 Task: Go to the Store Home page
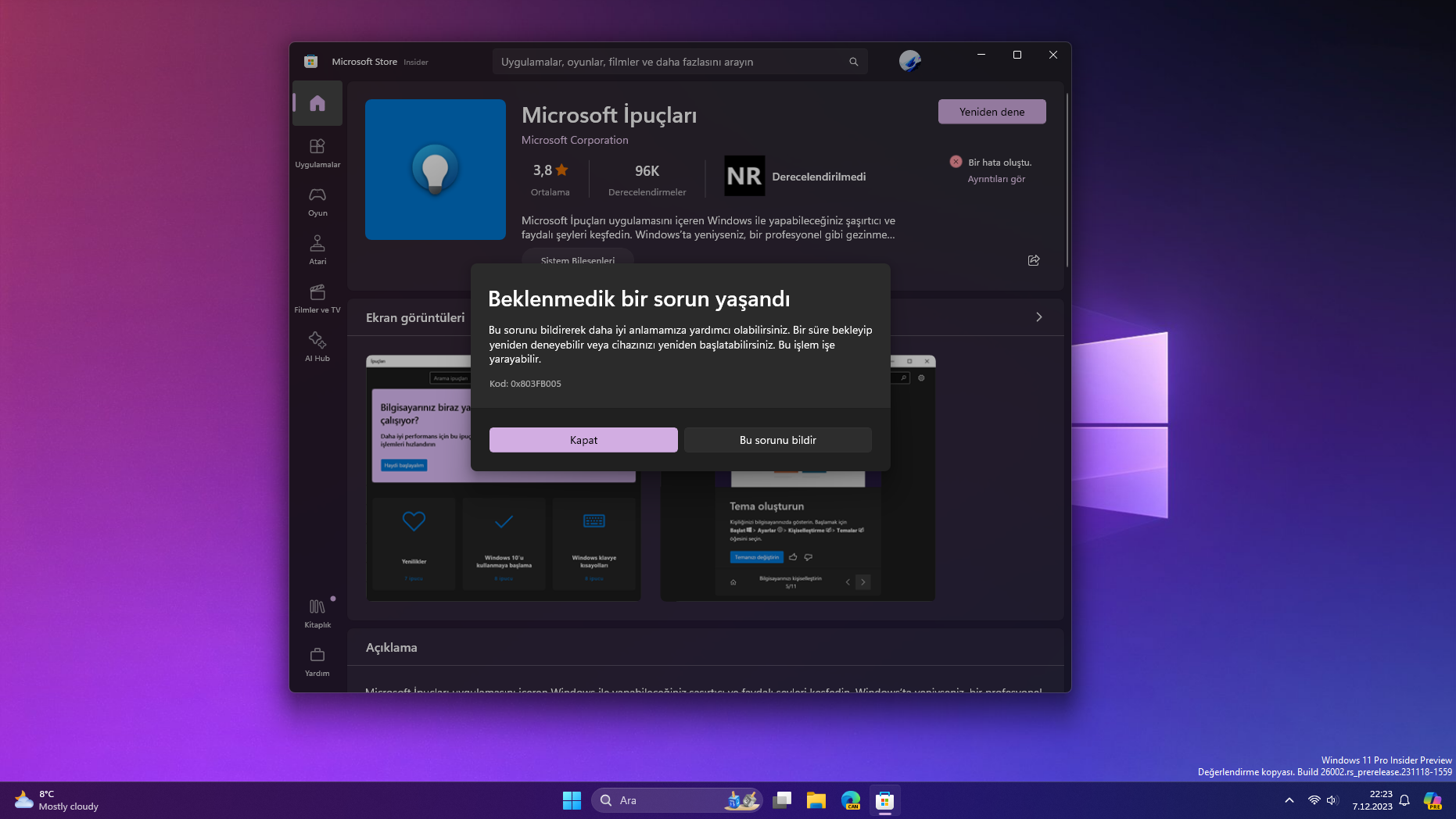[317, 103]
